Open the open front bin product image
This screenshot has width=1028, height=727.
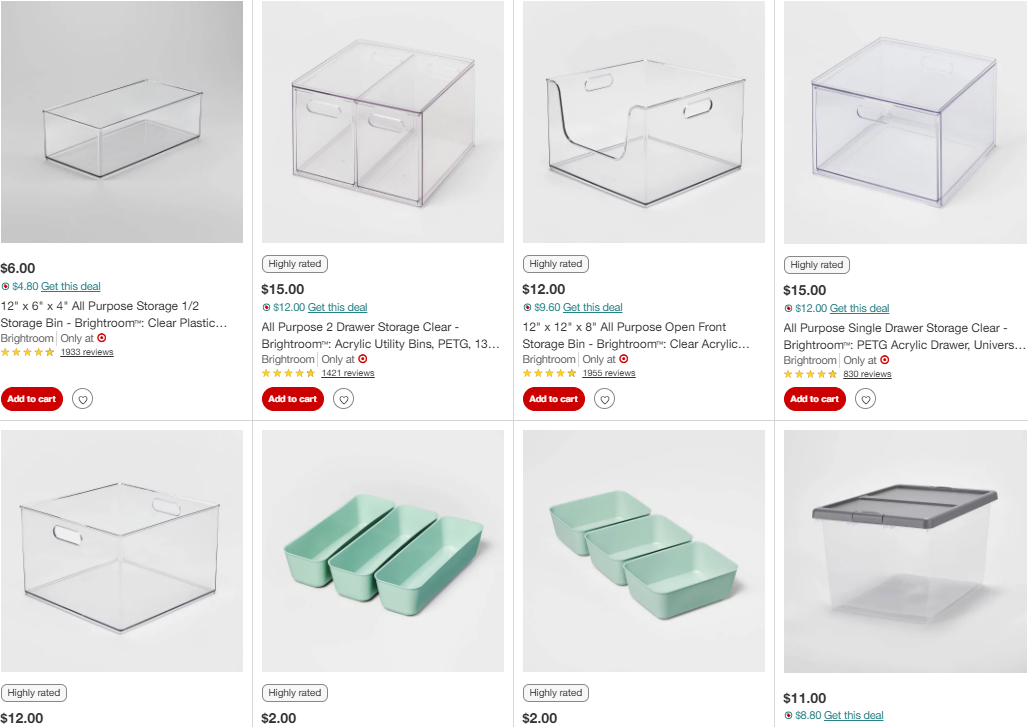pos(644,122)
